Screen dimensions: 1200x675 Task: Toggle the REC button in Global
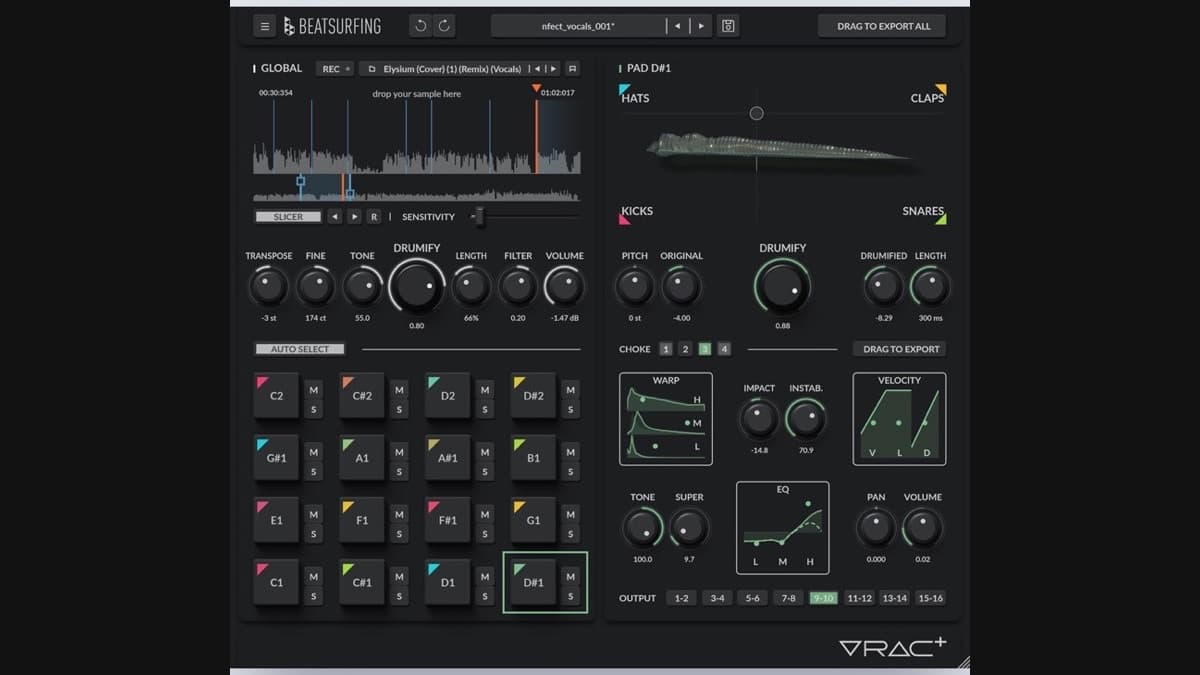coord(334,69)
